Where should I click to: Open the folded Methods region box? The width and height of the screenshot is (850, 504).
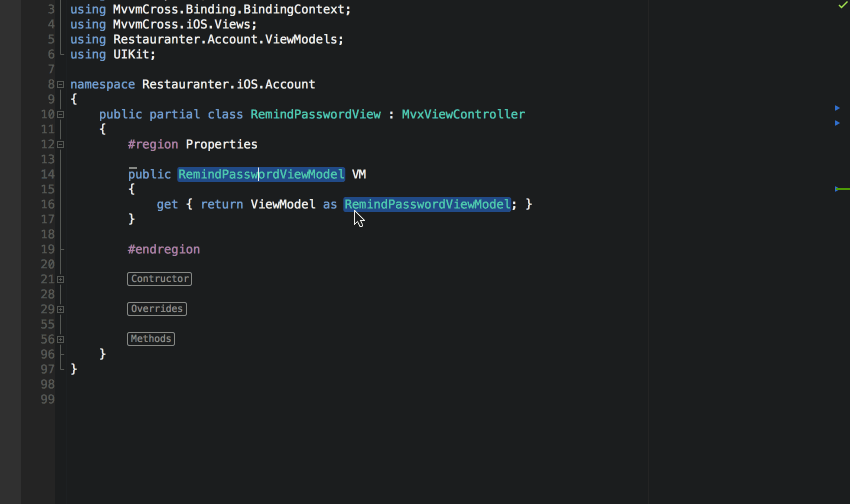tap(151, 339)
